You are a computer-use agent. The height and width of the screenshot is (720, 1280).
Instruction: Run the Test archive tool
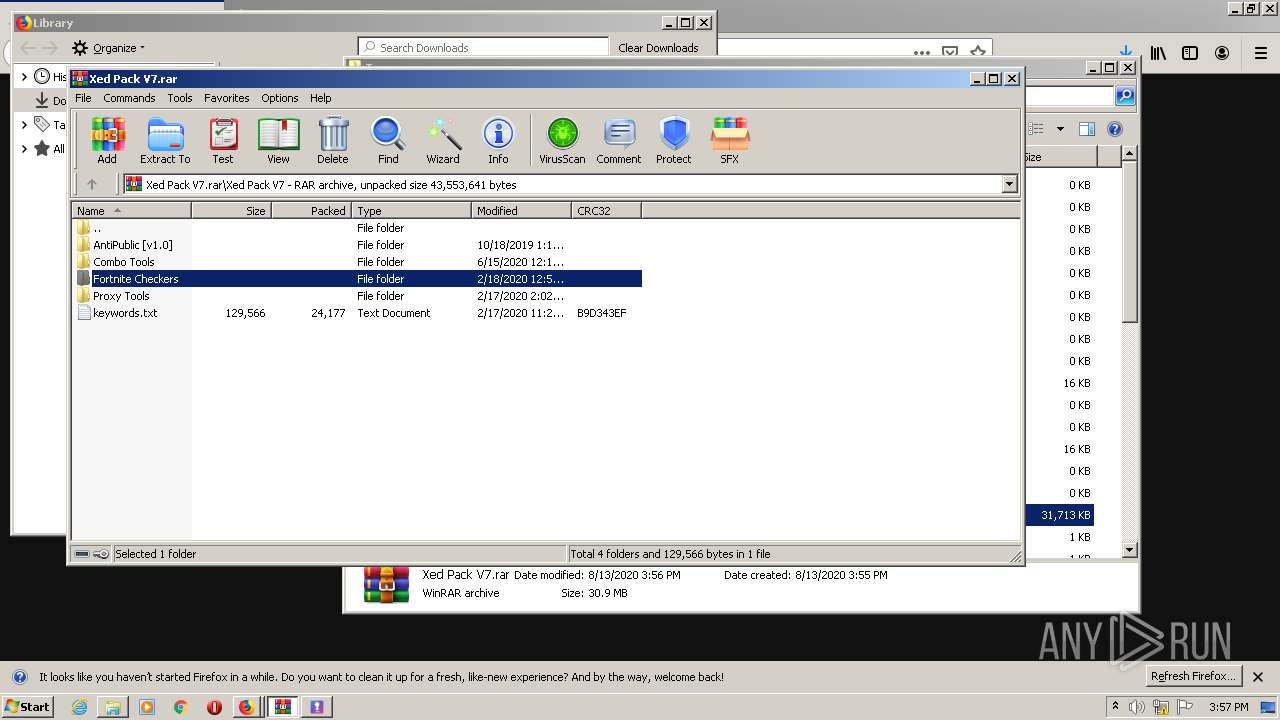pyautogui.click(x=223, y=140)
